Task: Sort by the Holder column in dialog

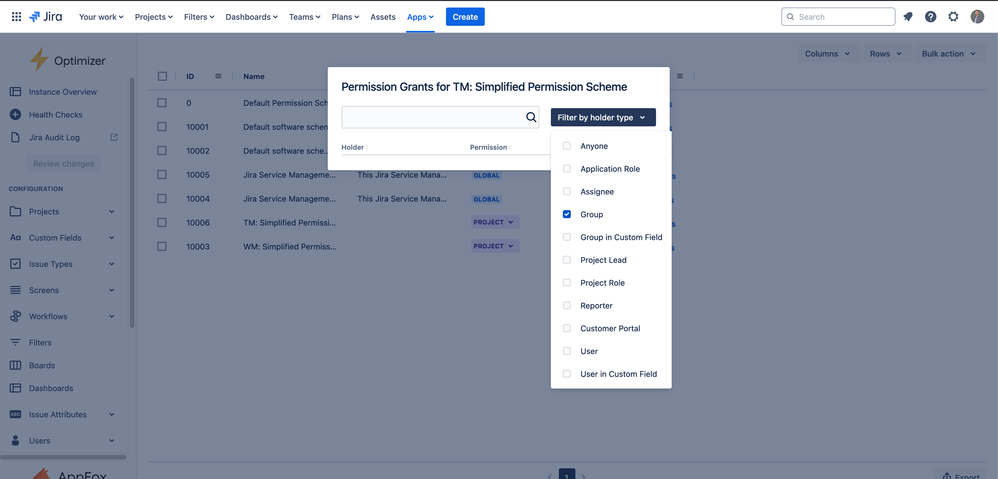Action: [355, 148]
